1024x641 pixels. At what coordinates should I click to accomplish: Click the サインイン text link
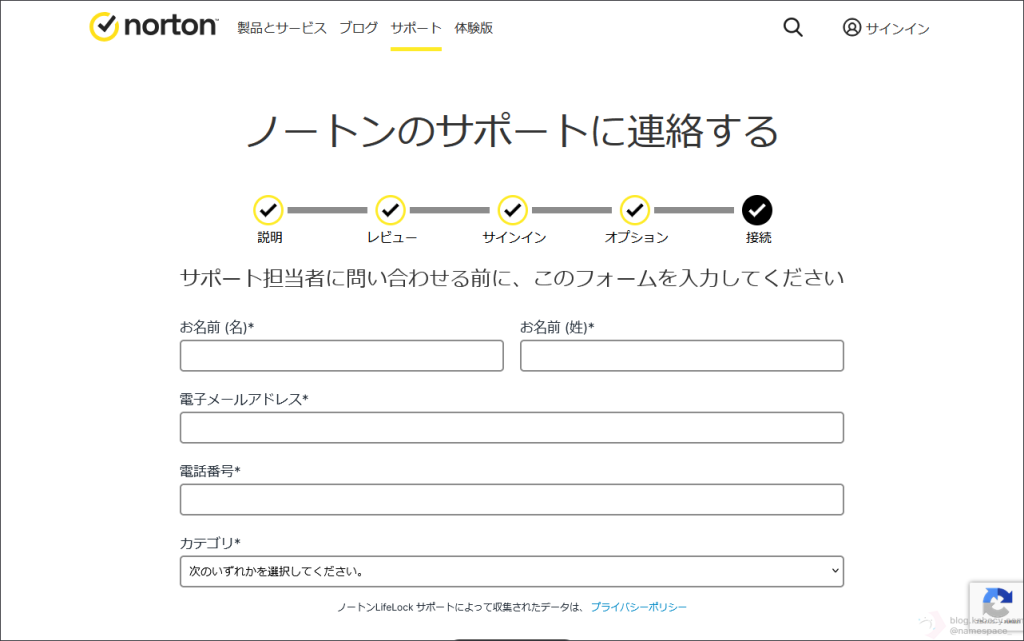(x=897, y=29)
